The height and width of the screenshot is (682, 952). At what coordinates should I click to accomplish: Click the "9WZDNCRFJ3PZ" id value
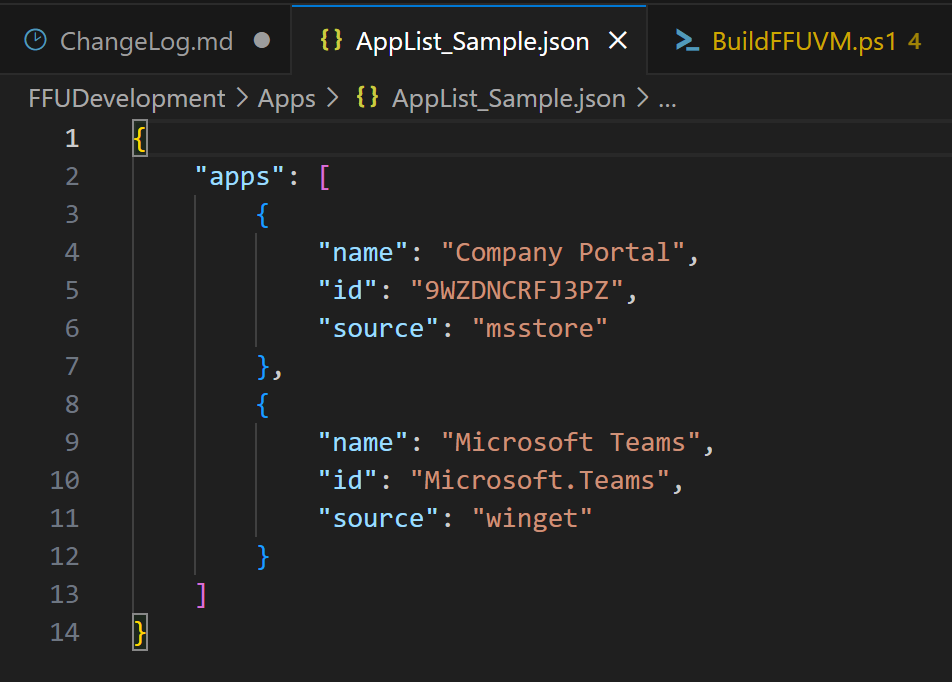click(517, 290)
